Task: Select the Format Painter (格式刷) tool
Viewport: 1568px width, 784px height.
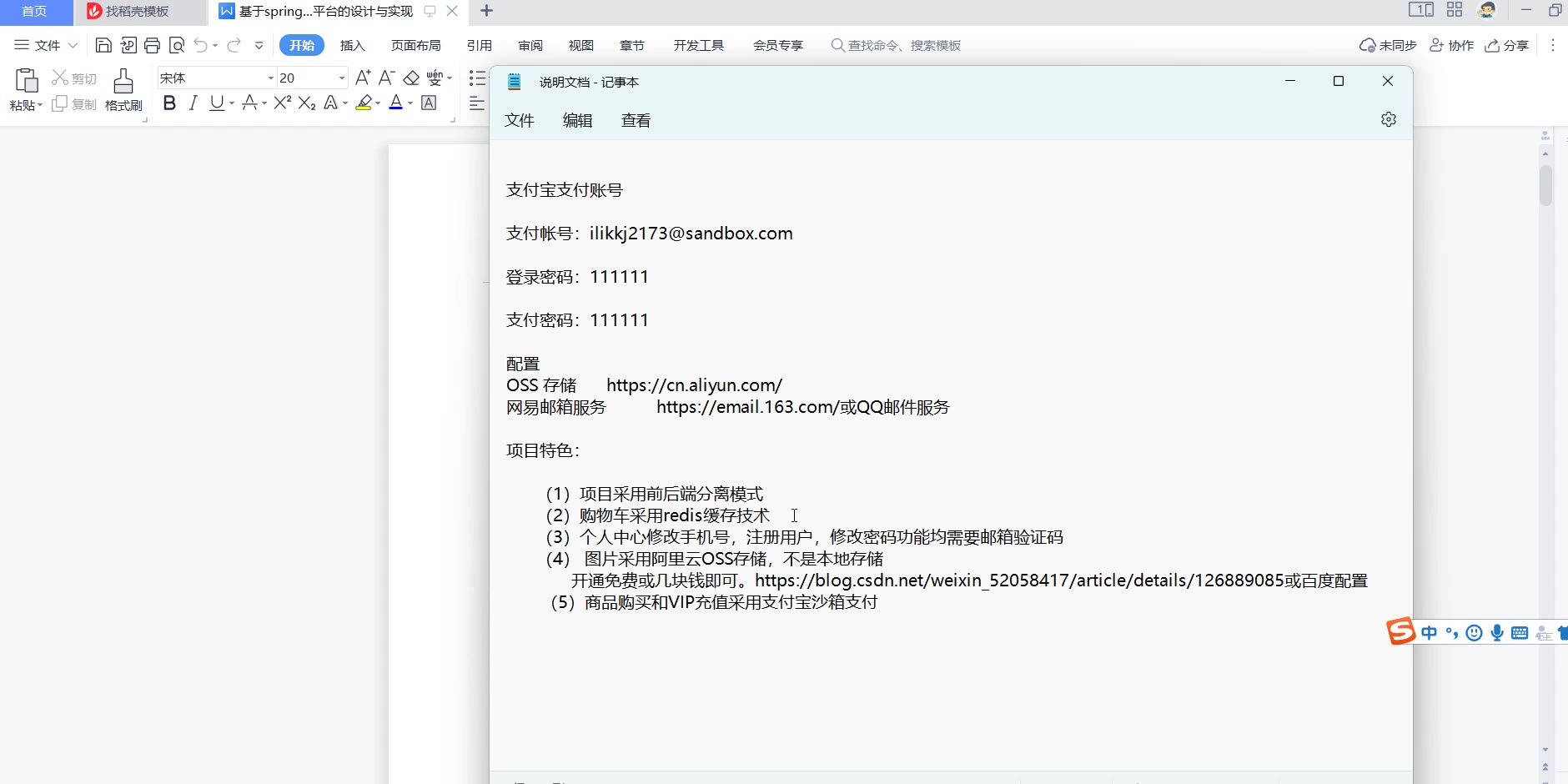Action: 123,90
